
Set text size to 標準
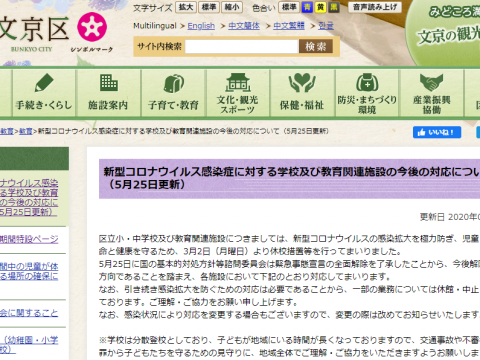[x=209, y=7]
